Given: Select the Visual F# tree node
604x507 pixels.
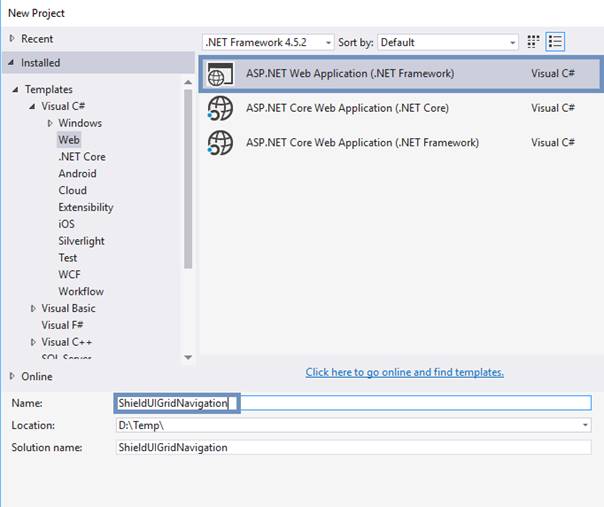Looking at the screenshot, I should (62, 325).
